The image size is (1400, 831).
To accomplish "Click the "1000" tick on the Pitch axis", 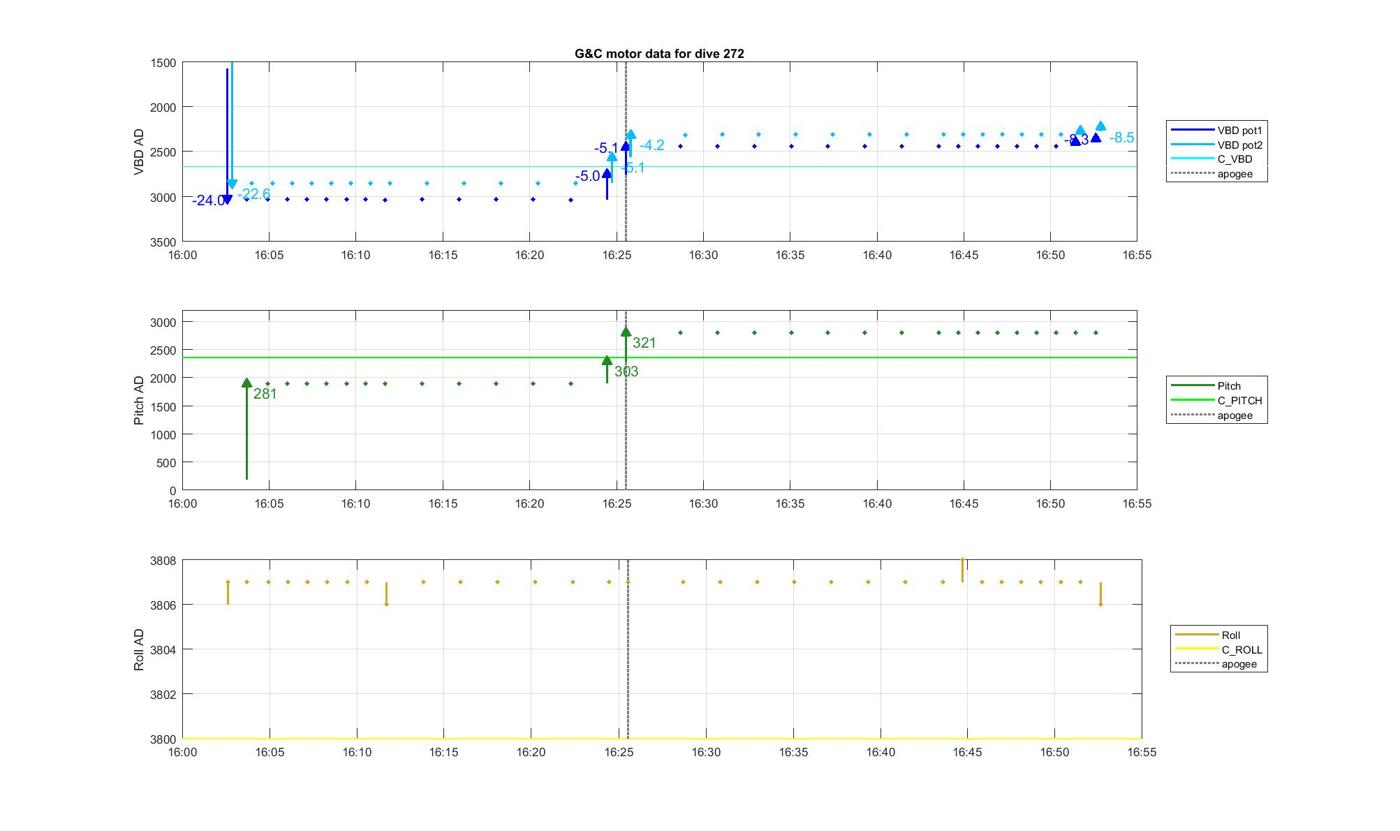I will tap(164, 435).
